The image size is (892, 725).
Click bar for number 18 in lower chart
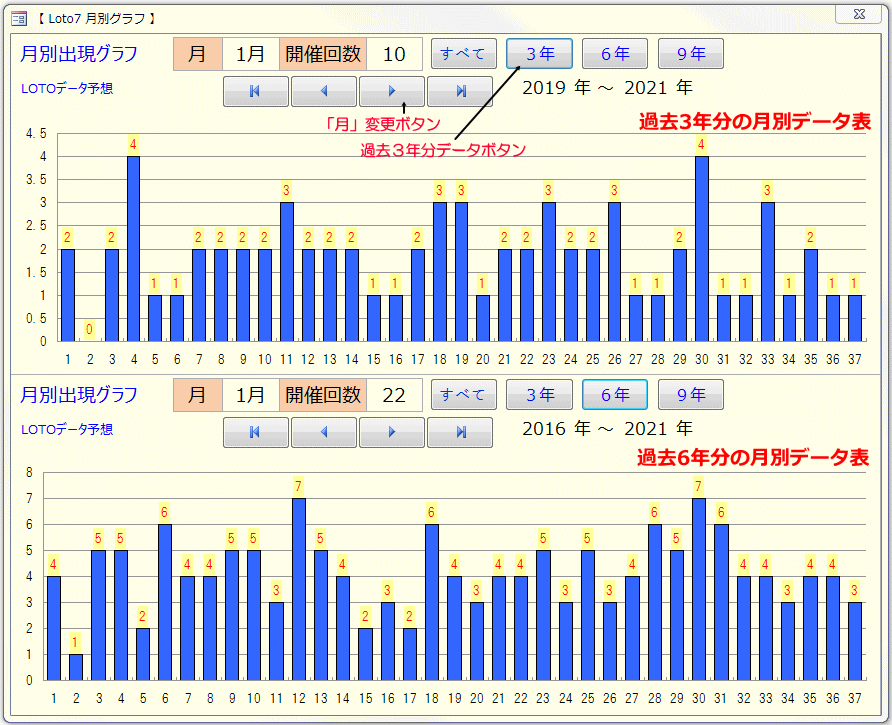tap(432, 602)
